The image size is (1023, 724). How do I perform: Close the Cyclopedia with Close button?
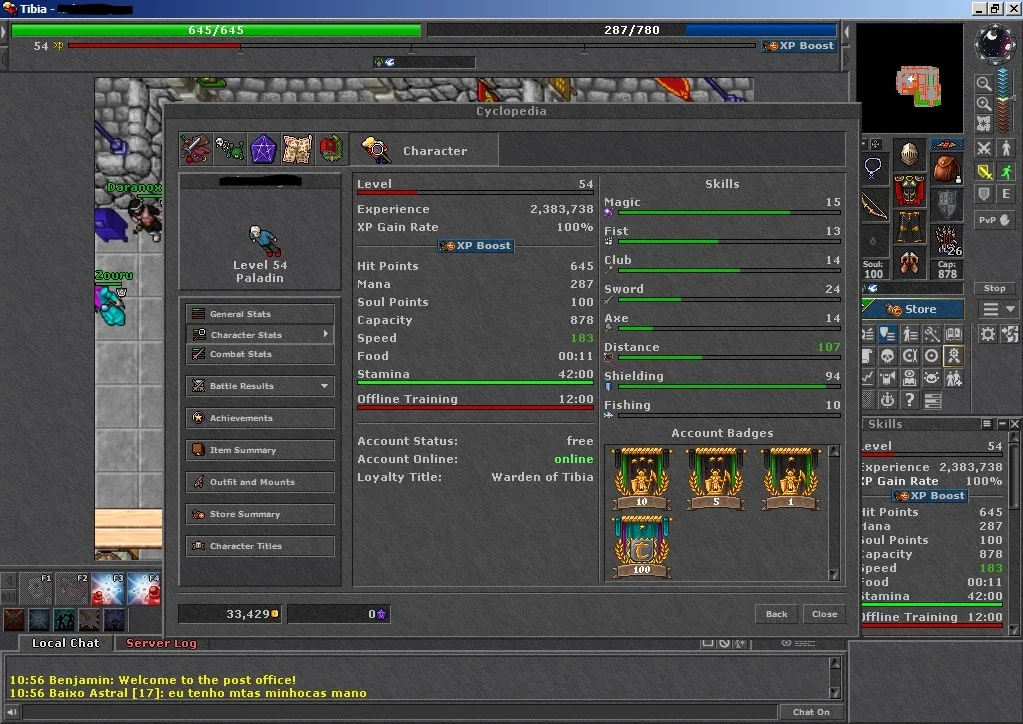824,614
